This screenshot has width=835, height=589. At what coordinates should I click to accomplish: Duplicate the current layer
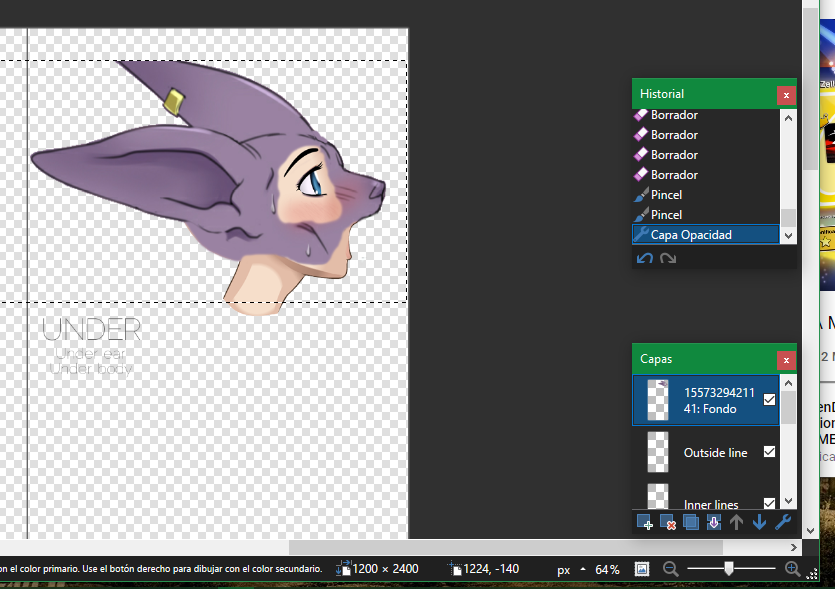coord(690,522)
